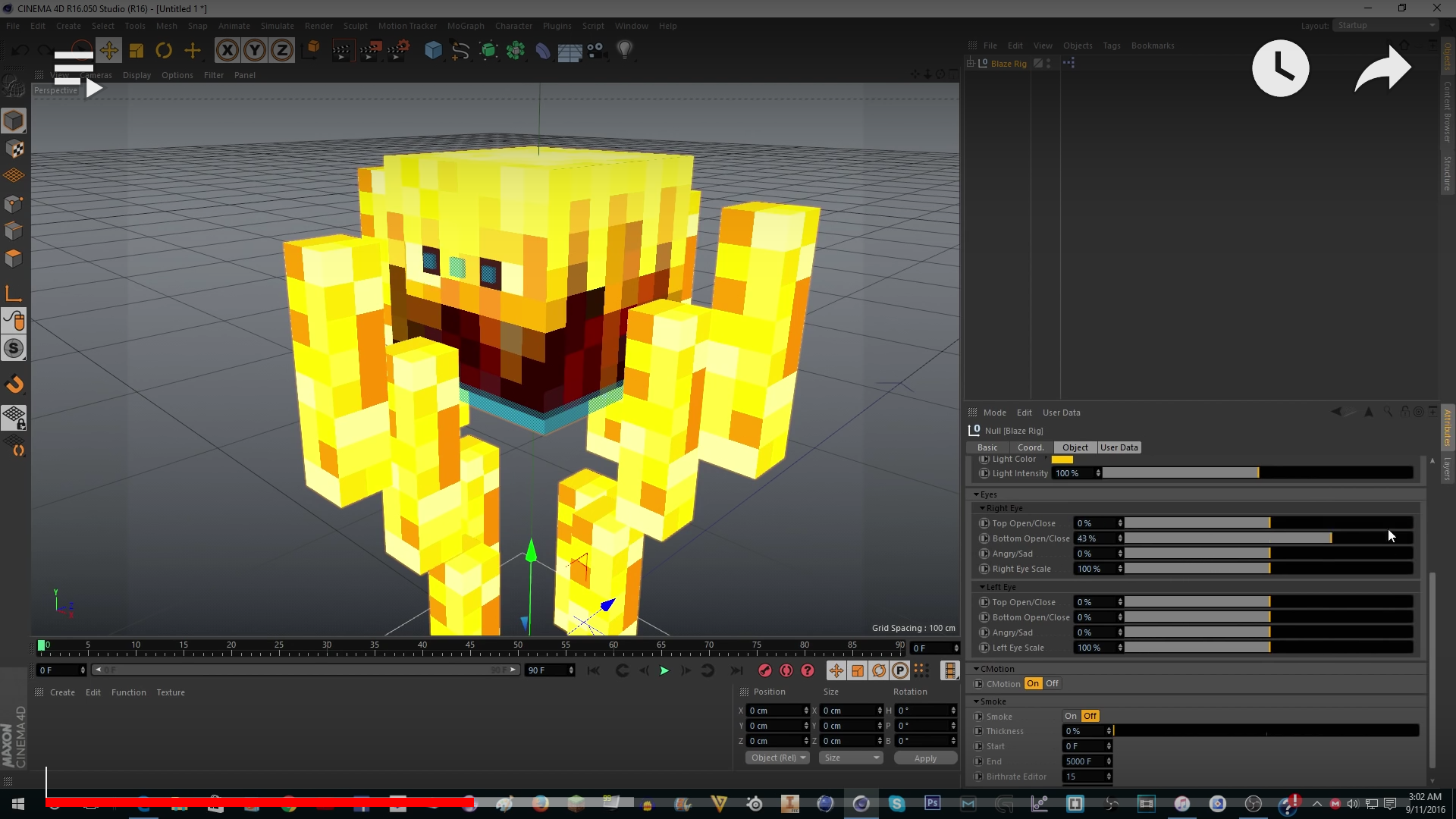The image size is (1456, 819).
Task: Open the User Data tab
Action: click(x=1119, y=447)
